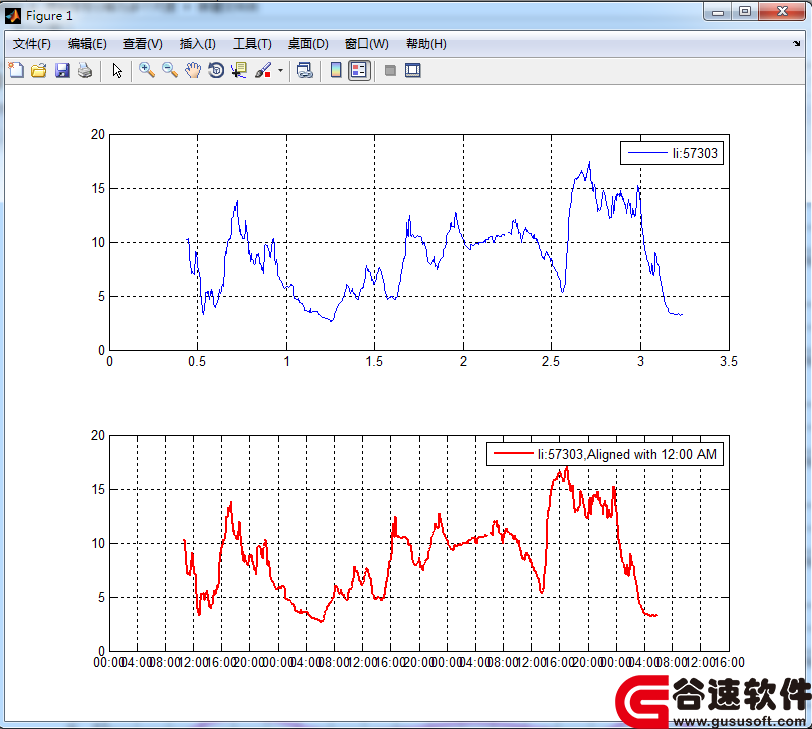Open the 工具(T) menu
The width and height of the screenshot is (812, 729).
(252, 44)
